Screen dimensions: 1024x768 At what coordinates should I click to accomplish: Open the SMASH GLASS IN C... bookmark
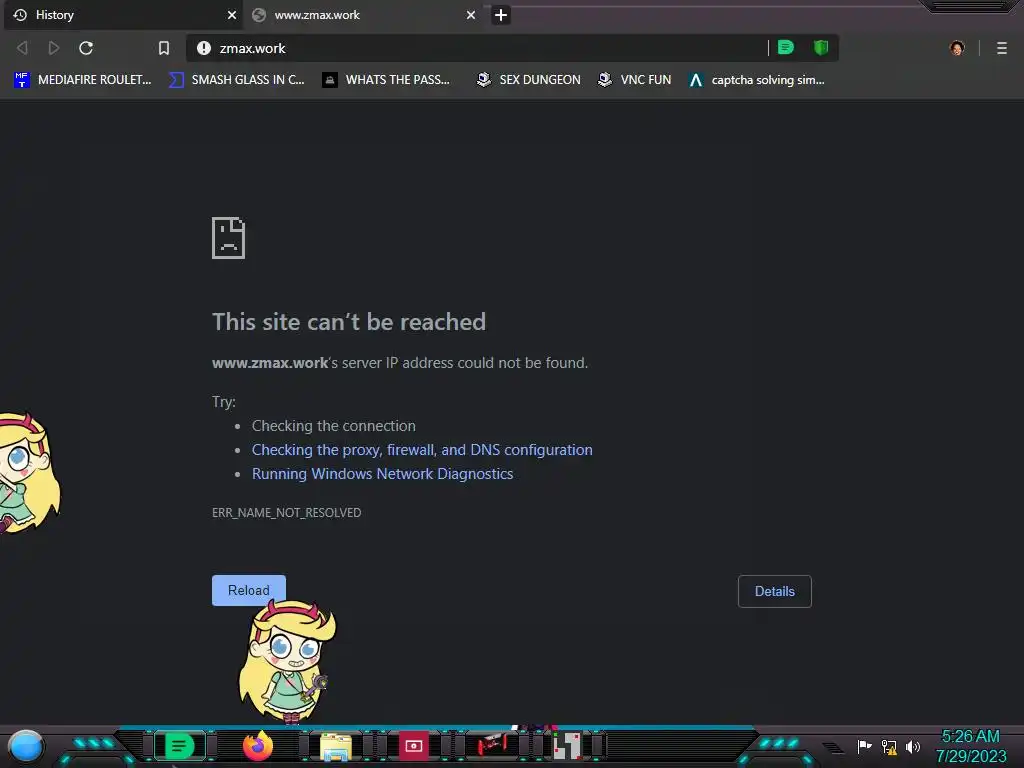point(236,80)
